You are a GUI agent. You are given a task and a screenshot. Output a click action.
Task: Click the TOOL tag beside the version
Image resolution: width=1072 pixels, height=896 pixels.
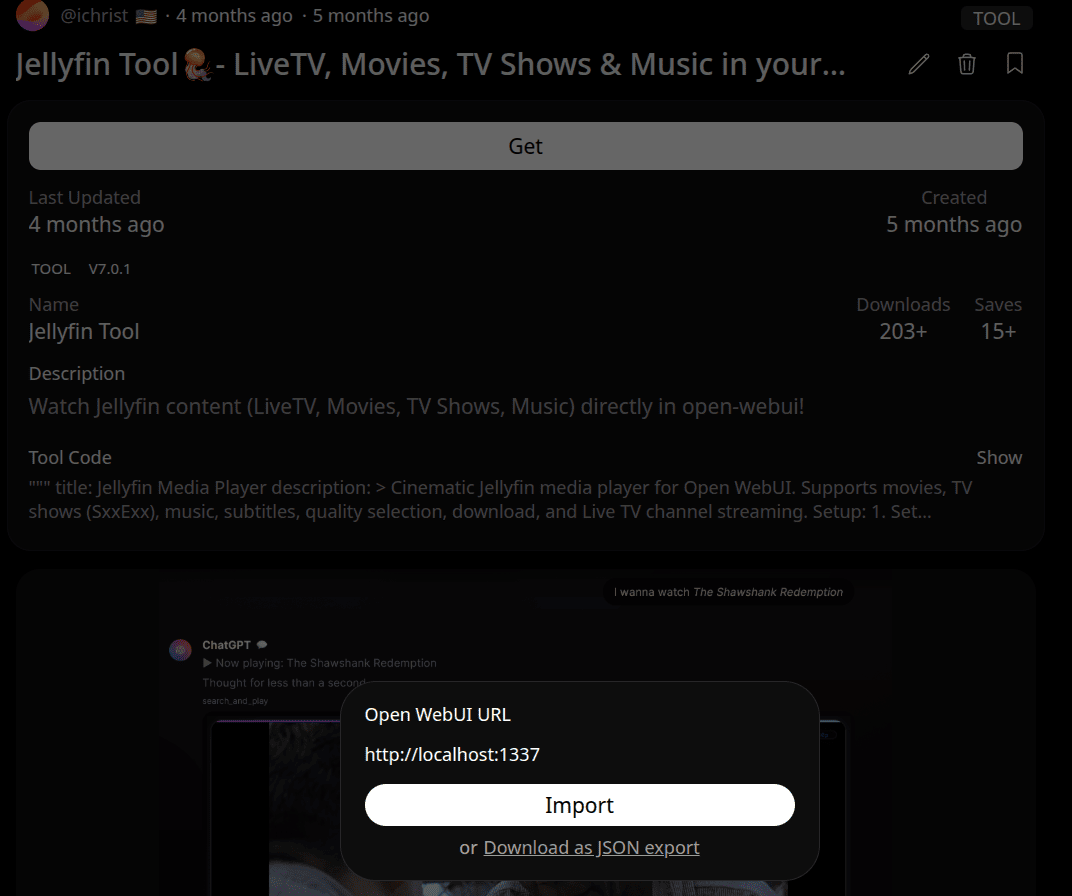51,269
